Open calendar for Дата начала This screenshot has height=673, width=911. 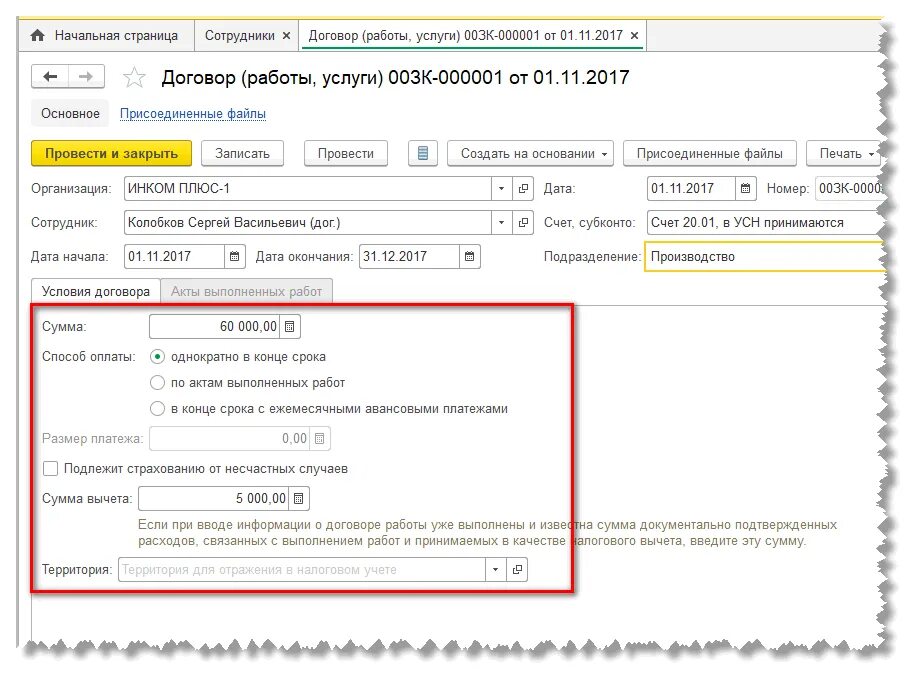click(234, 256)
